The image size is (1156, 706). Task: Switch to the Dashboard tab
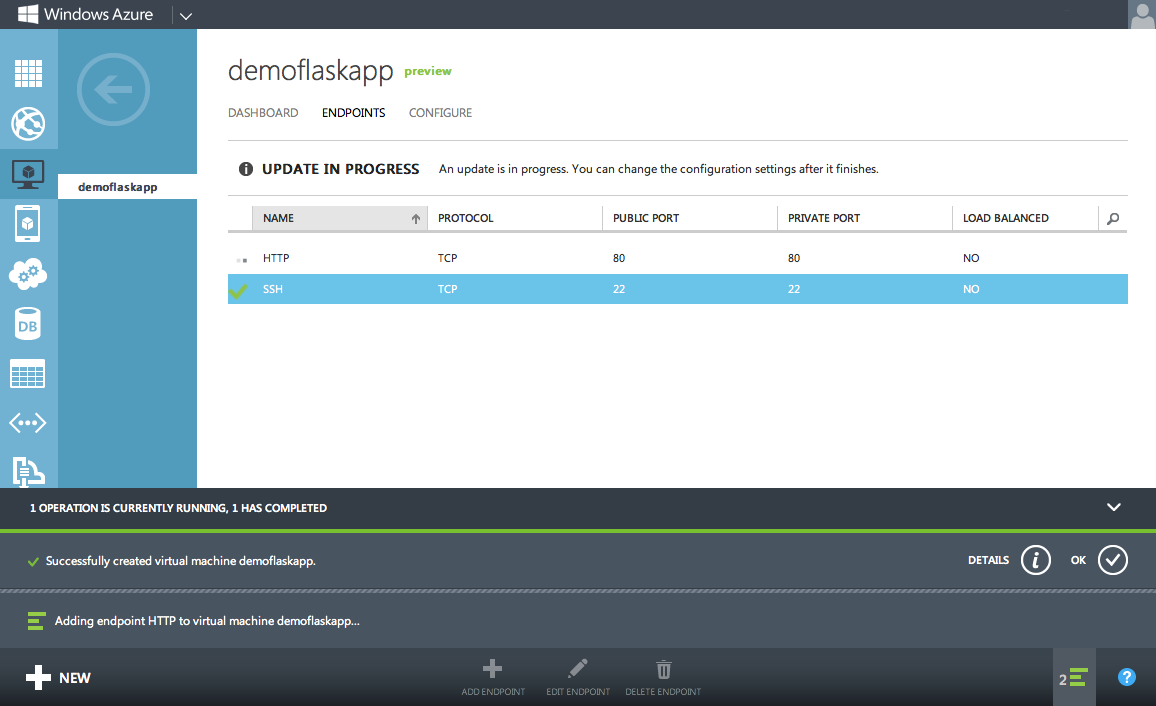point(263,113)
